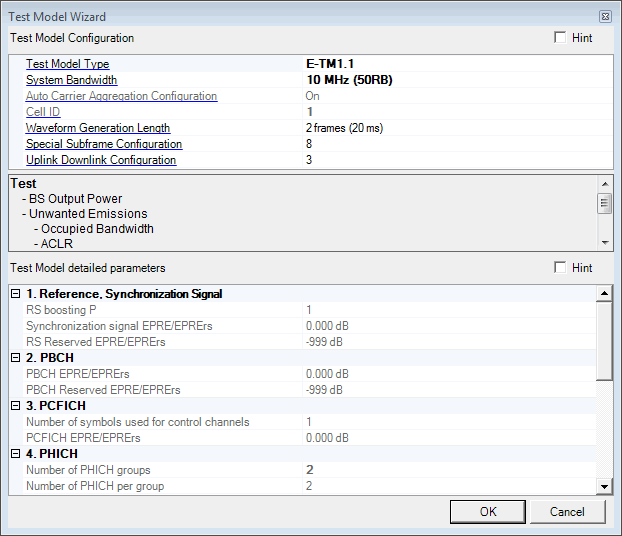Image resolution: width=622 pixels, height=536 pixels.
Task: Enable Hint checkbox for Test Model Configuration
Action: point(560,38)
